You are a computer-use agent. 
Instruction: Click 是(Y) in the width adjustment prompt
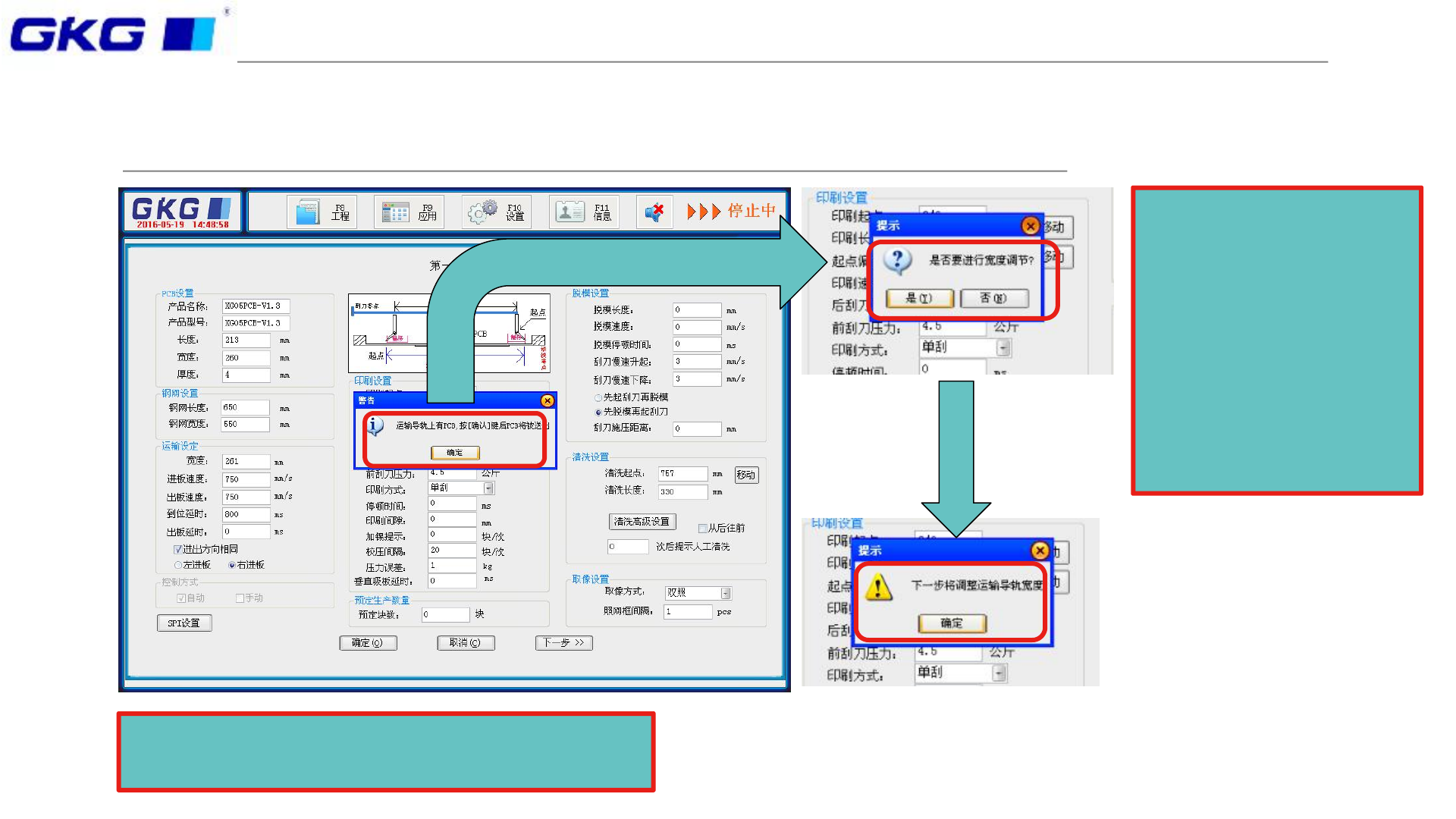[919, 298]
